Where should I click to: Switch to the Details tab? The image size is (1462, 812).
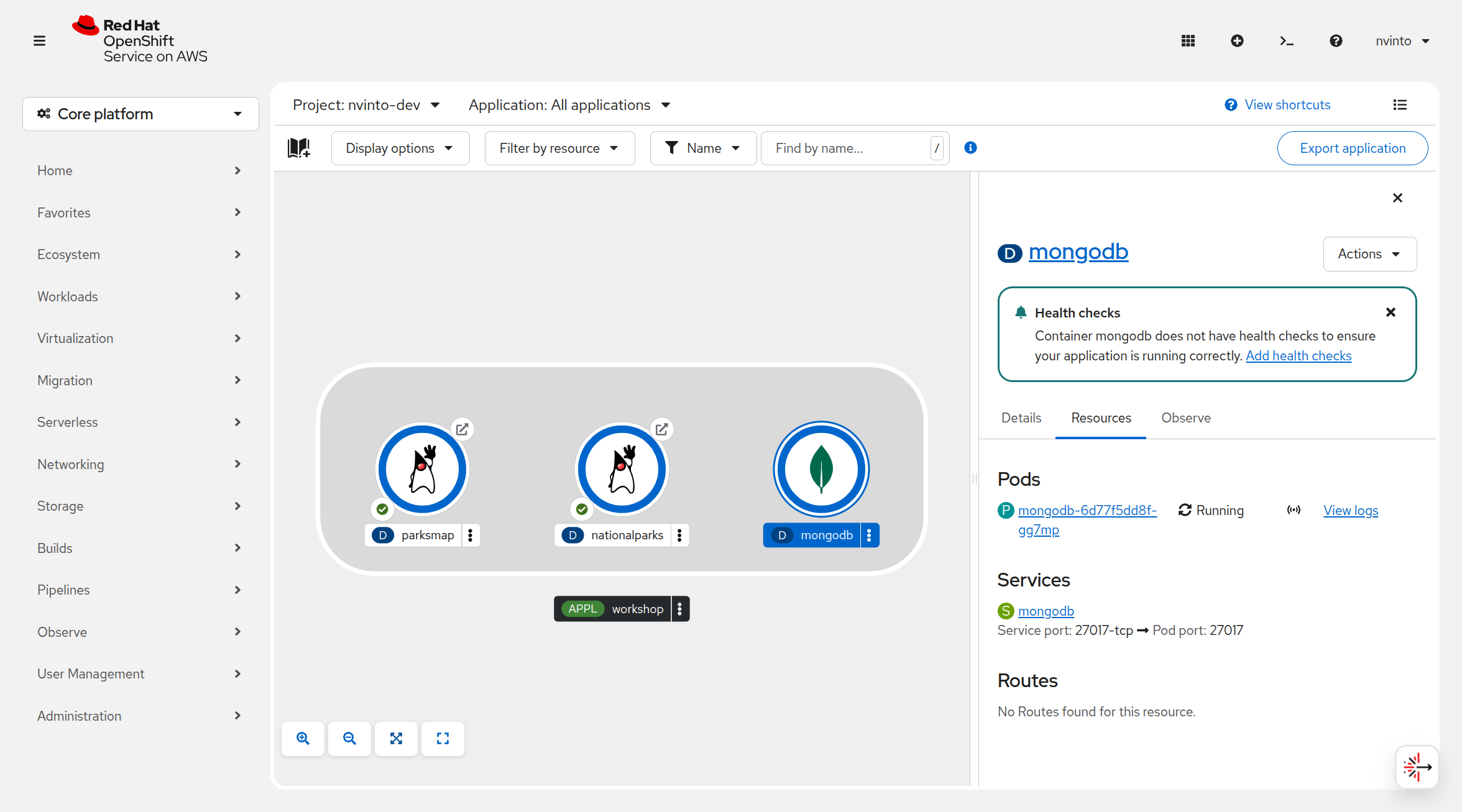(x=1021, y=418)
